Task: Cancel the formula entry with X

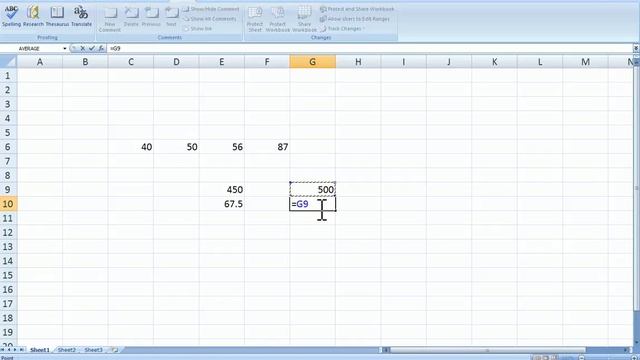Action: click(83, 49)
